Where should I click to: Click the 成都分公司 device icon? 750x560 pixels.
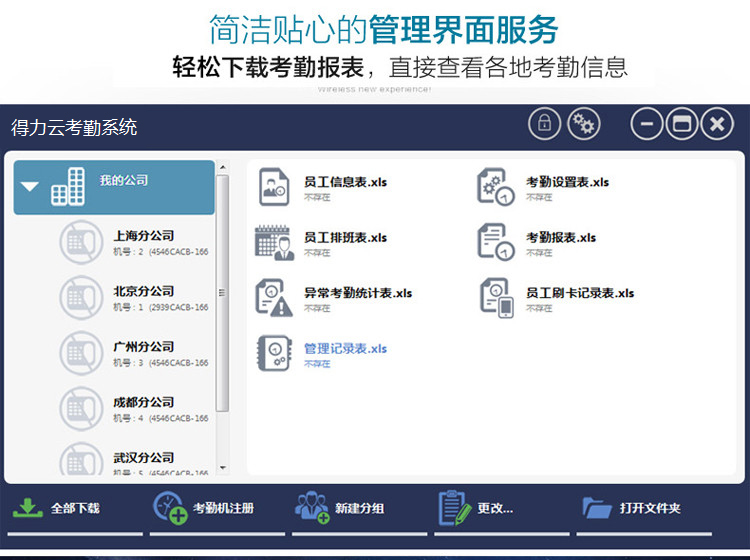point(81,408)
